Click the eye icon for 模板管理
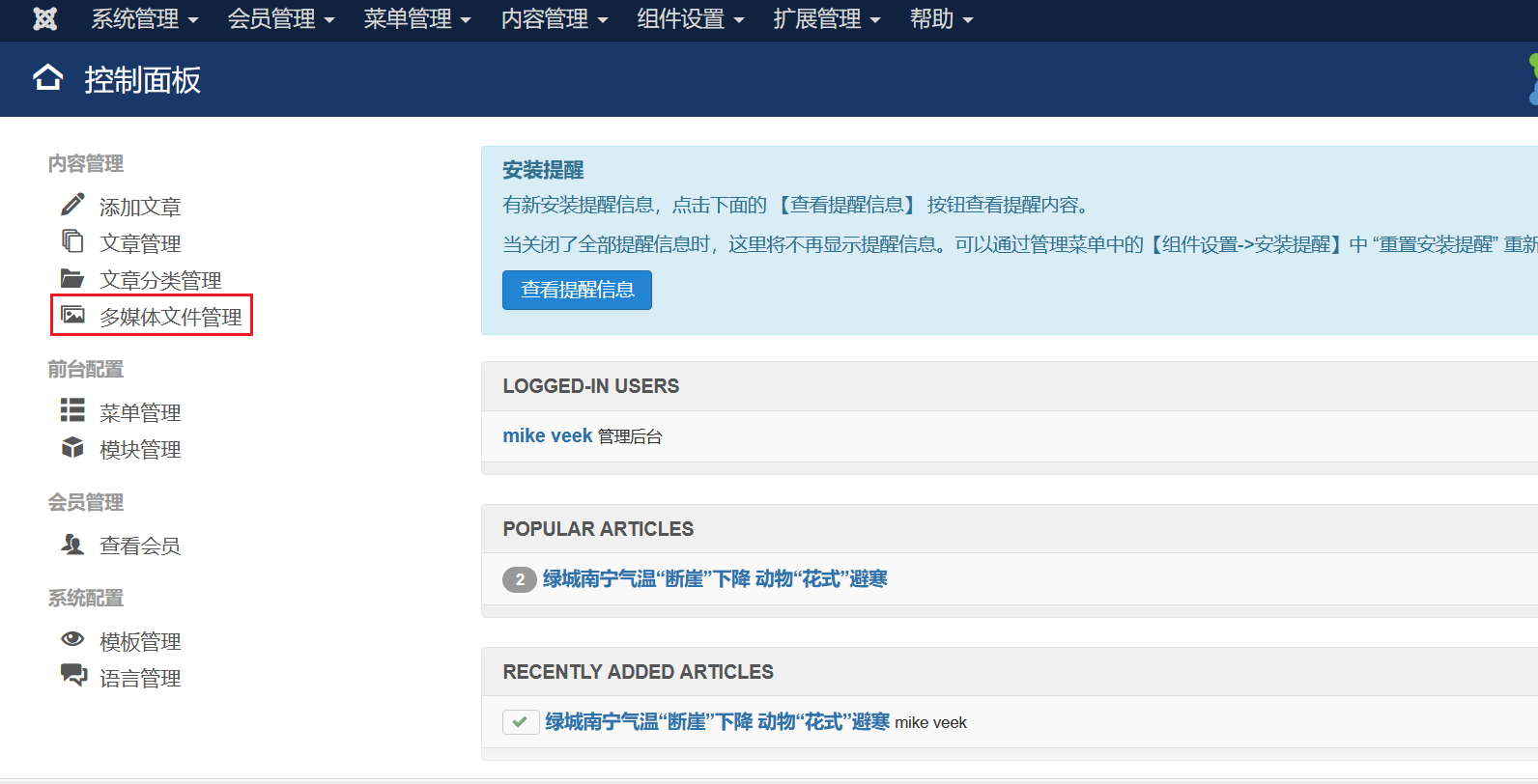This screenshot has width=1538, height=784. 72,639
